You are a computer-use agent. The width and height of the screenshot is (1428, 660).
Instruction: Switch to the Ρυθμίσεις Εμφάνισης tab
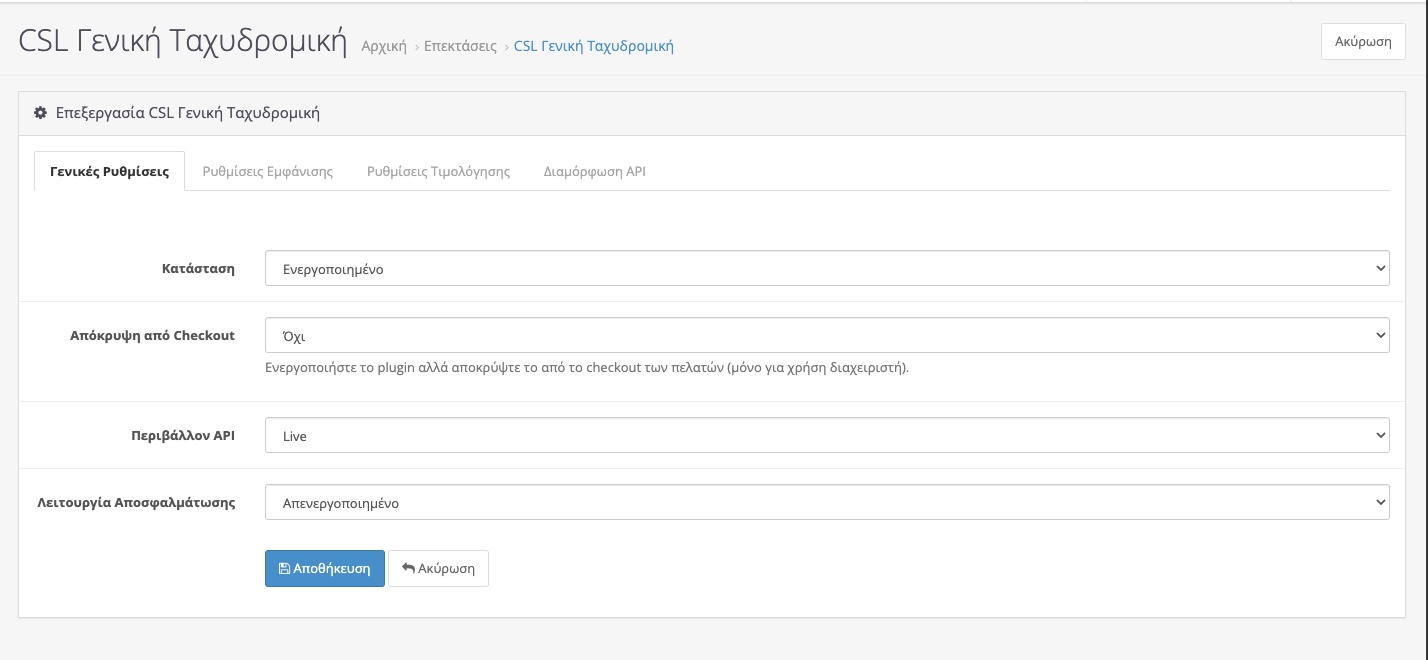268,171
